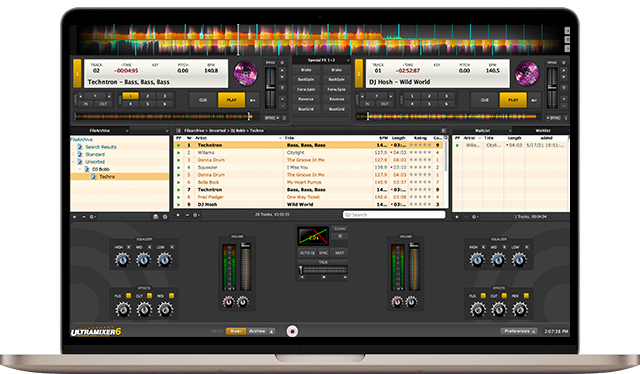This screenshot has width=640, height=374.
Task: Click the print icon under FileArchive tree
Action: pos(156,216)
